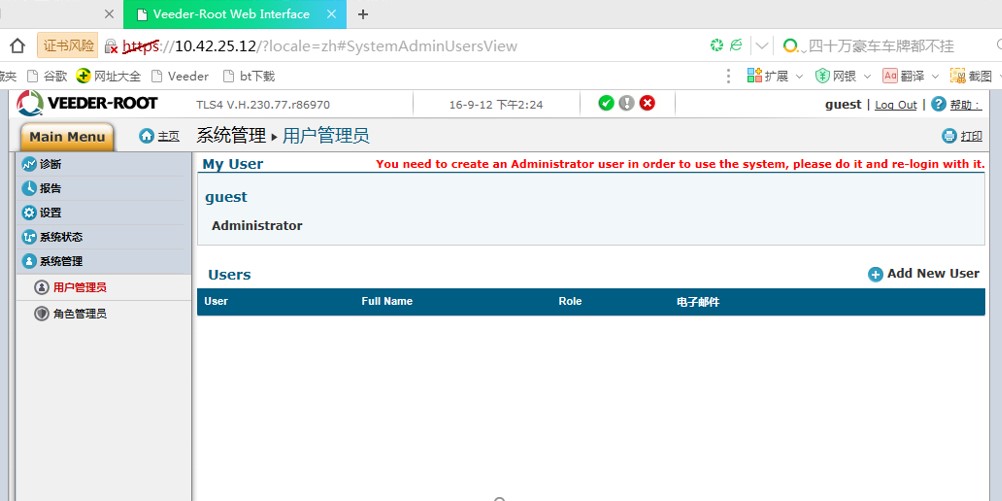
Task: Click the green checkmark status icon
Action: pyautogui.click(x=606, y=103)
